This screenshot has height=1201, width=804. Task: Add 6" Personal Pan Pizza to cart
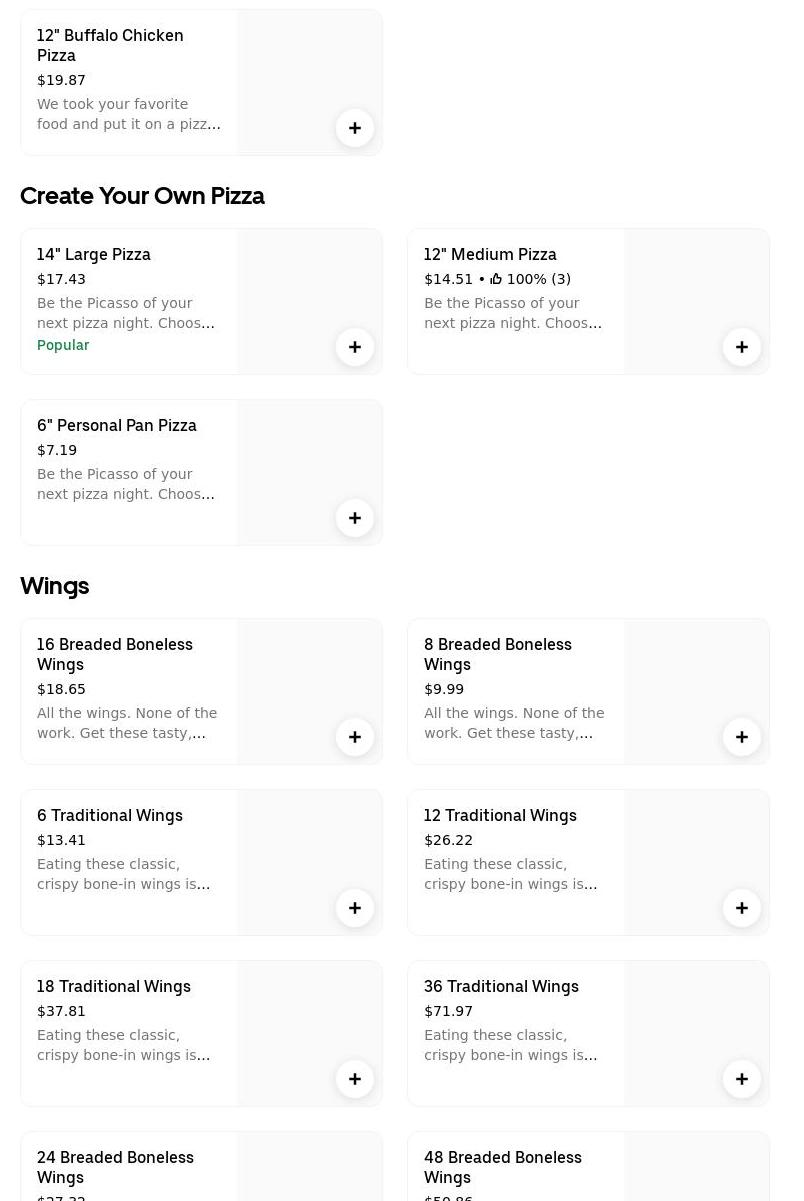click(x=355, y=518)
